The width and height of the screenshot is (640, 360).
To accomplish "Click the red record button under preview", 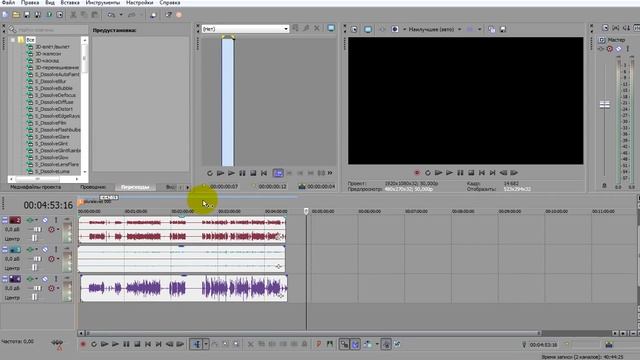I will pyautogui.click(x=417, y=173).
